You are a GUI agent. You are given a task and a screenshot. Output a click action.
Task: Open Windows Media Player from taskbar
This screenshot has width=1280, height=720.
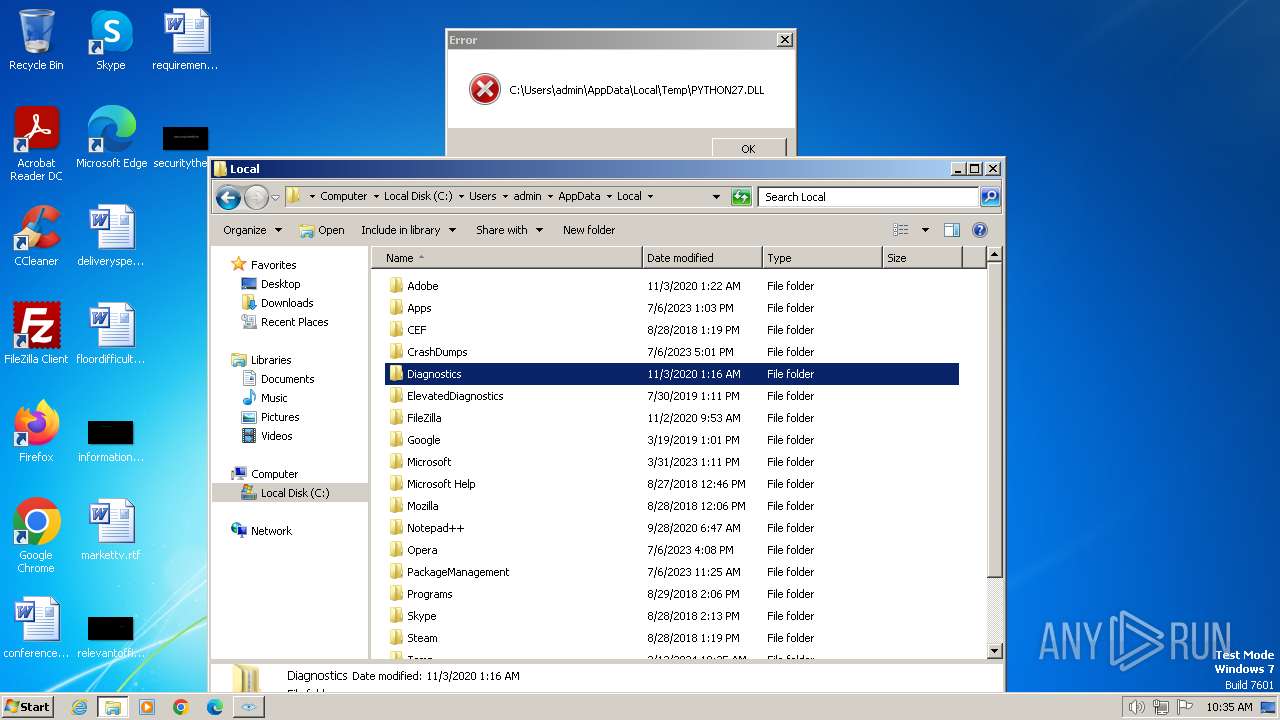pos(147,707)
